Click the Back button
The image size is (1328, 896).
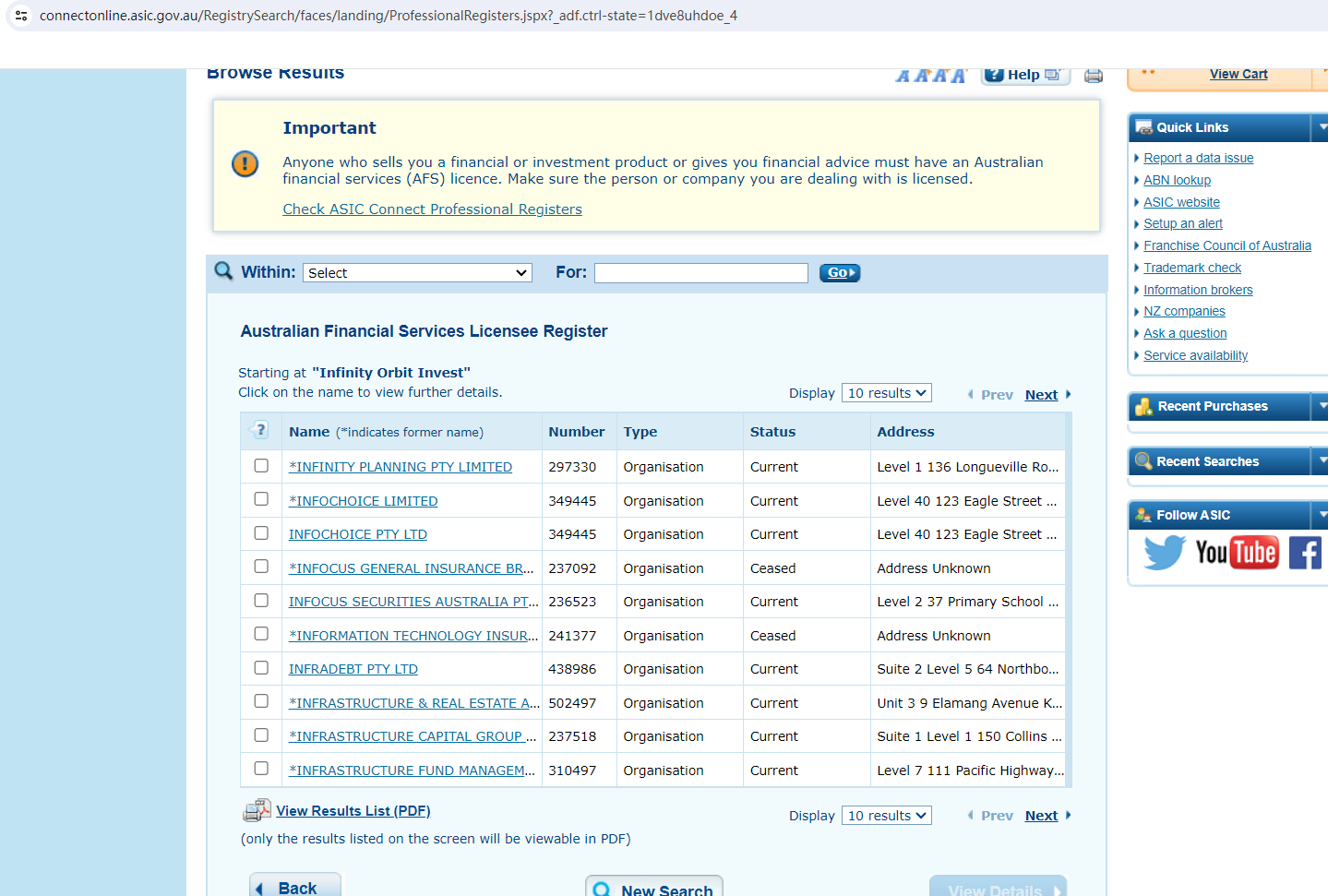coord(295,886)
